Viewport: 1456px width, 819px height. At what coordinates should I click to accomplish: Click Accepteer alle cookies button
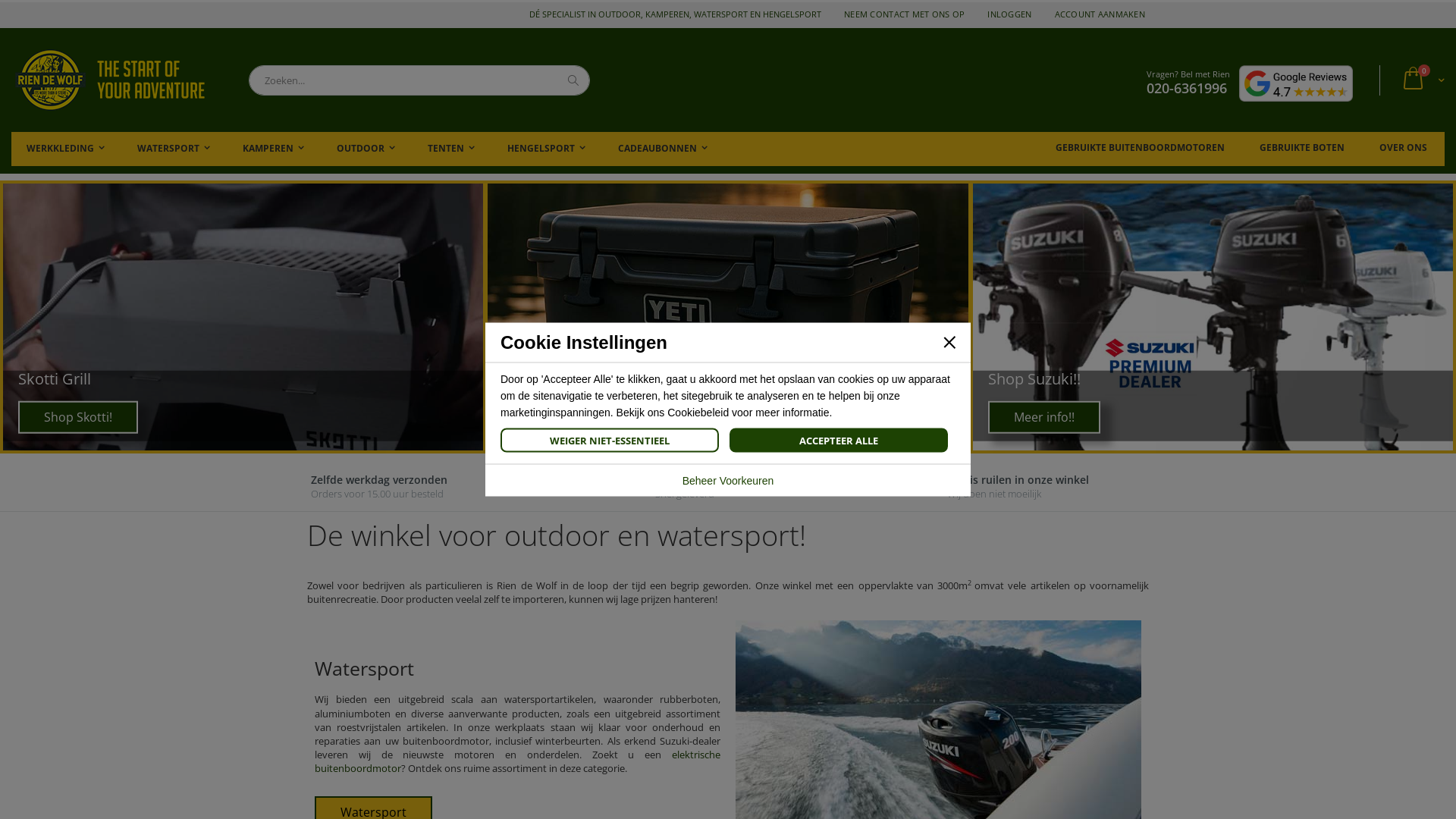pos(839,441)
